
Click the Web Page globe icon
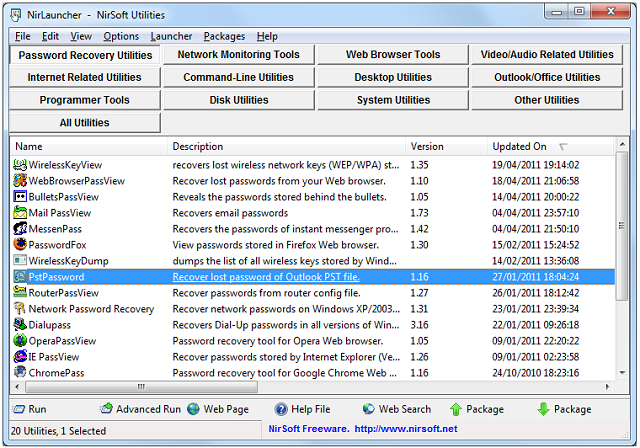click(193, 409)
